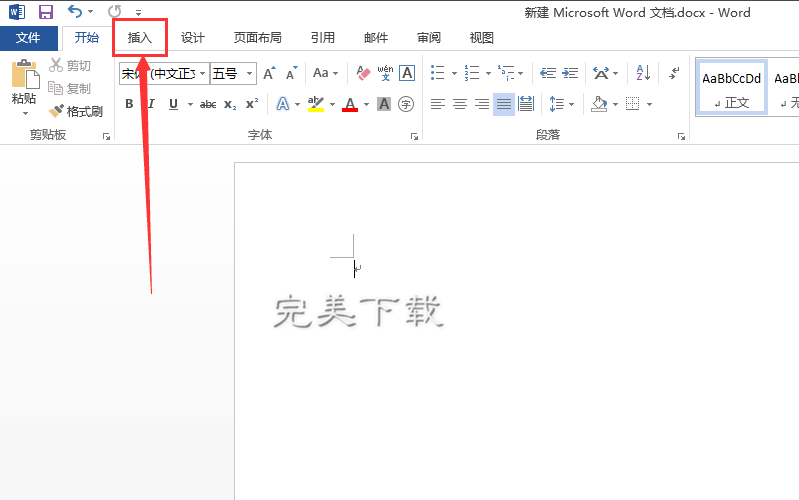
Task: Customize the quick access toolbar dropdown
Action: (139, 12)
